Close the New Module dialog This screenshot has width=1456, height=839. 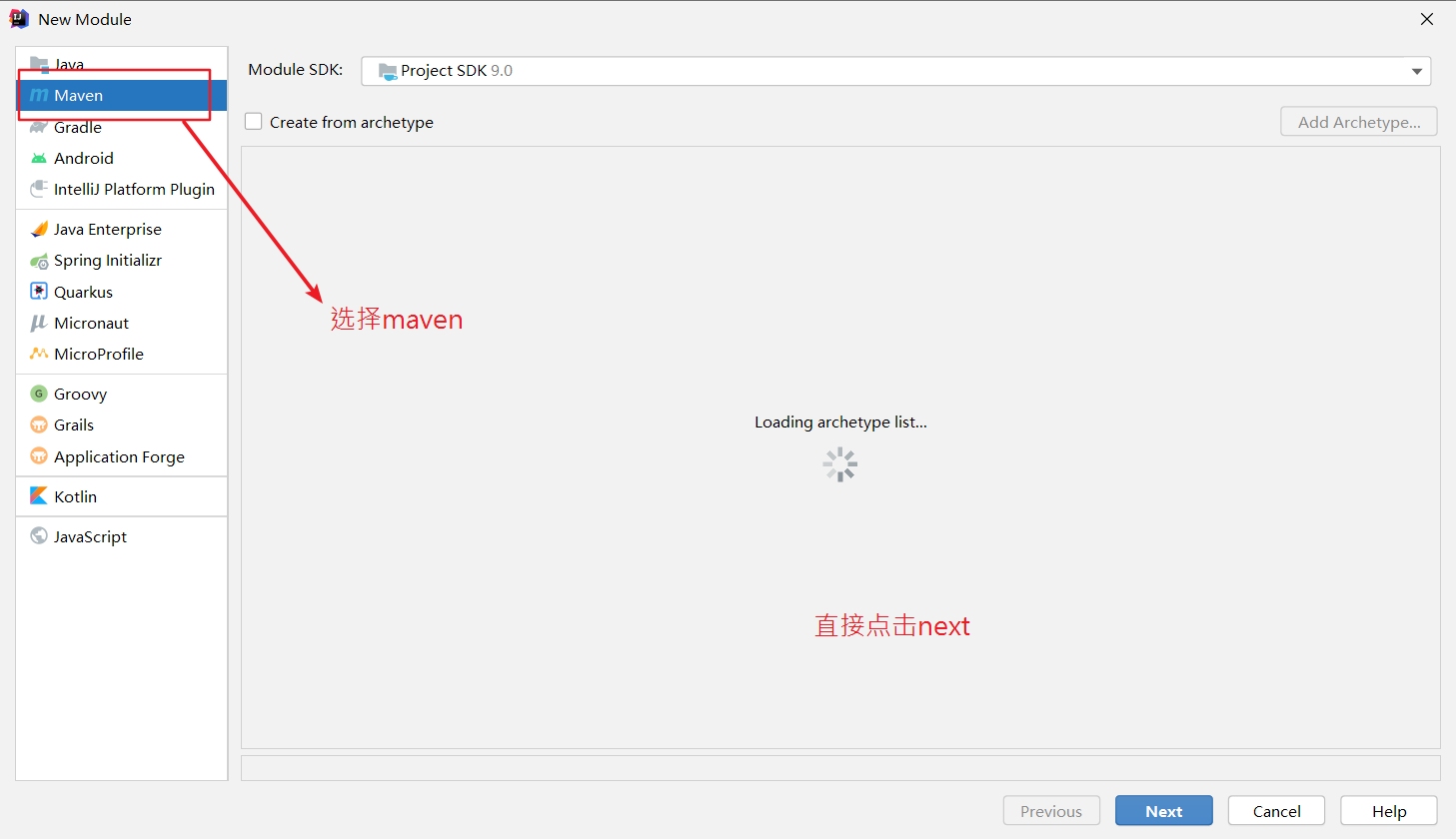pos(1427,19)
